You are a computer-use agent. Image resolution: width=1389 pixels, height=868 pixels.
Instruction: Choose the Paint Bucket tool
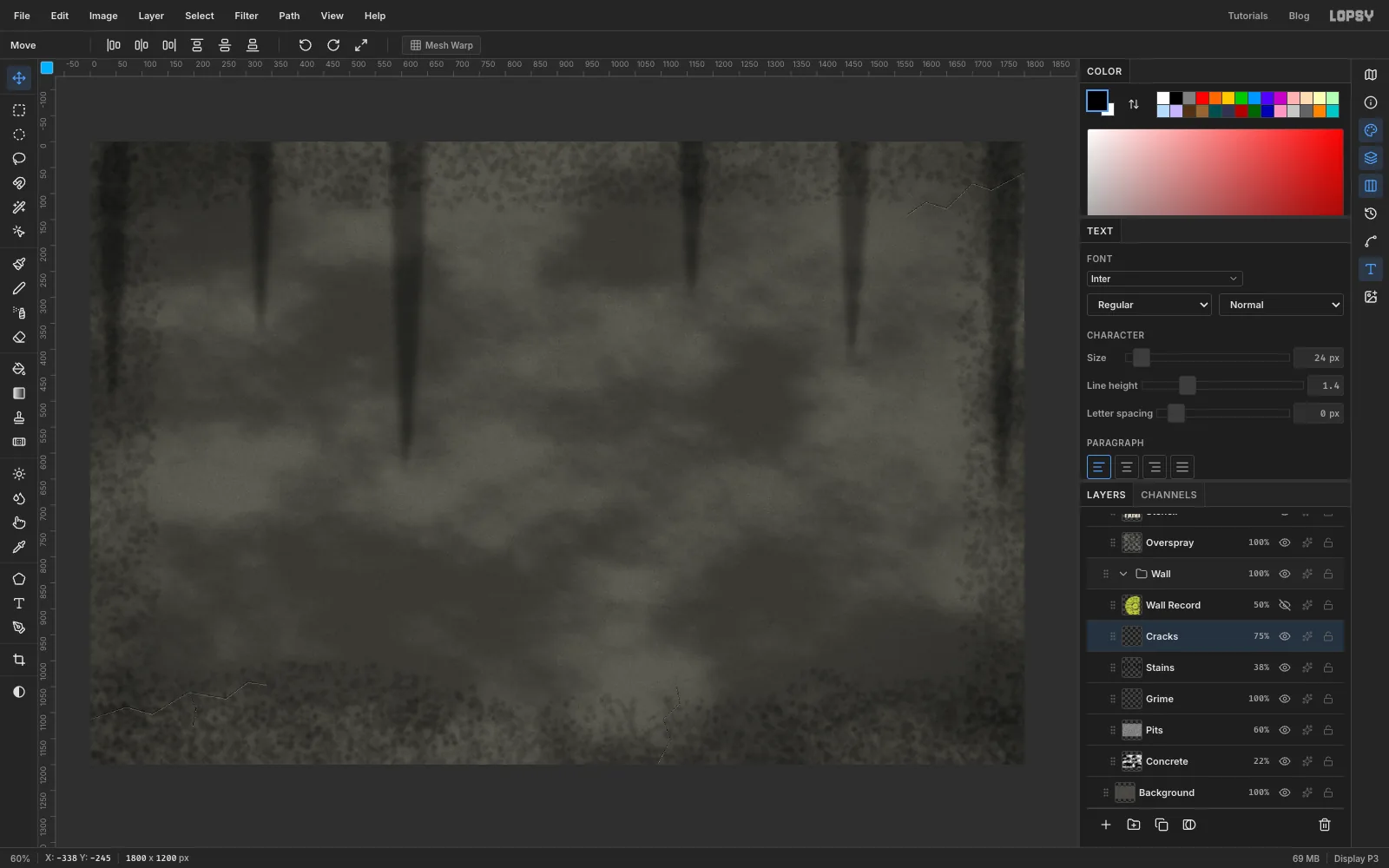coord(19,369)
